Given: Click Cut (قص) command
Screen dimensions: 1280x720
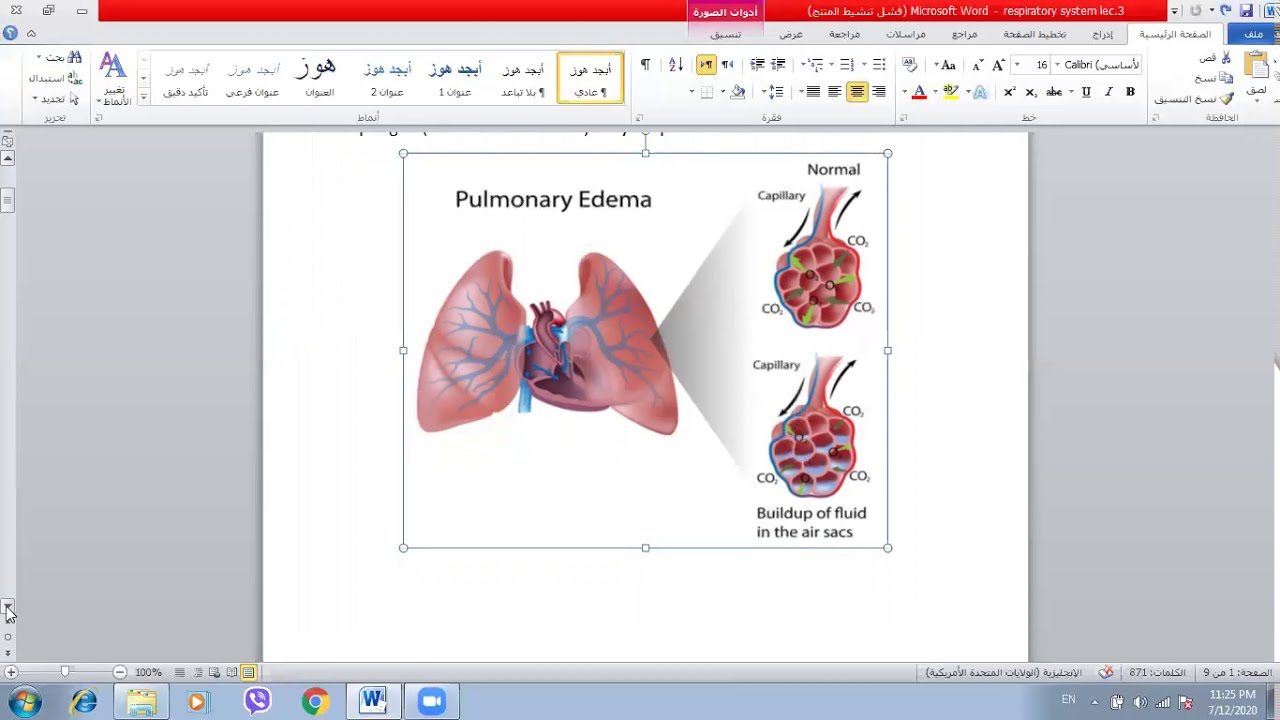Looking at the screenshot, I should tap(1216, 57).
